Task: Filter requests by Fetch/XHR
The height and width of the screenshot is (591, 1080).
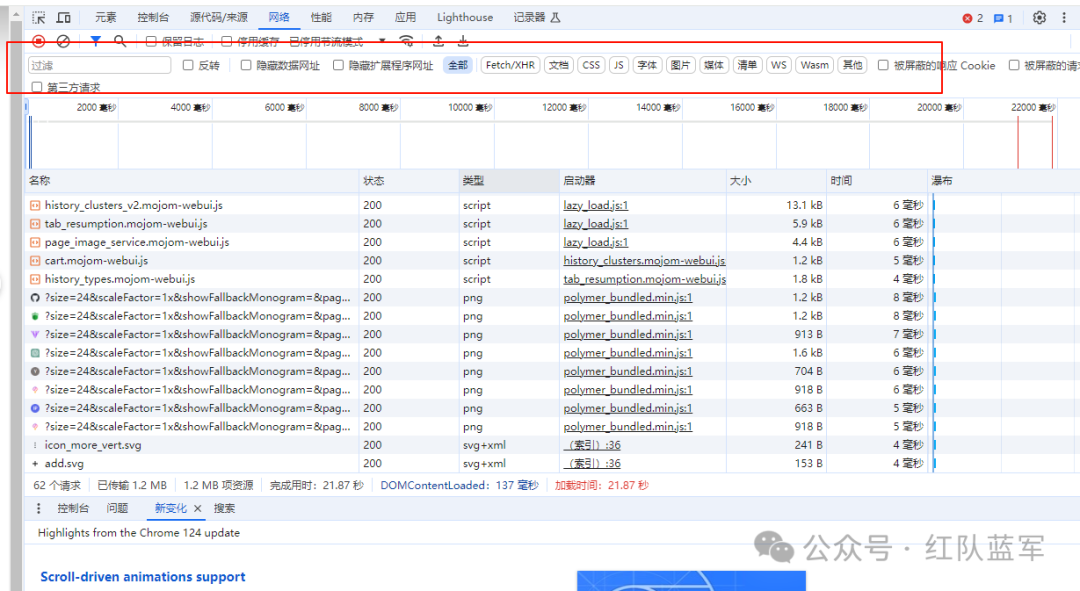Action: point(510,65)
